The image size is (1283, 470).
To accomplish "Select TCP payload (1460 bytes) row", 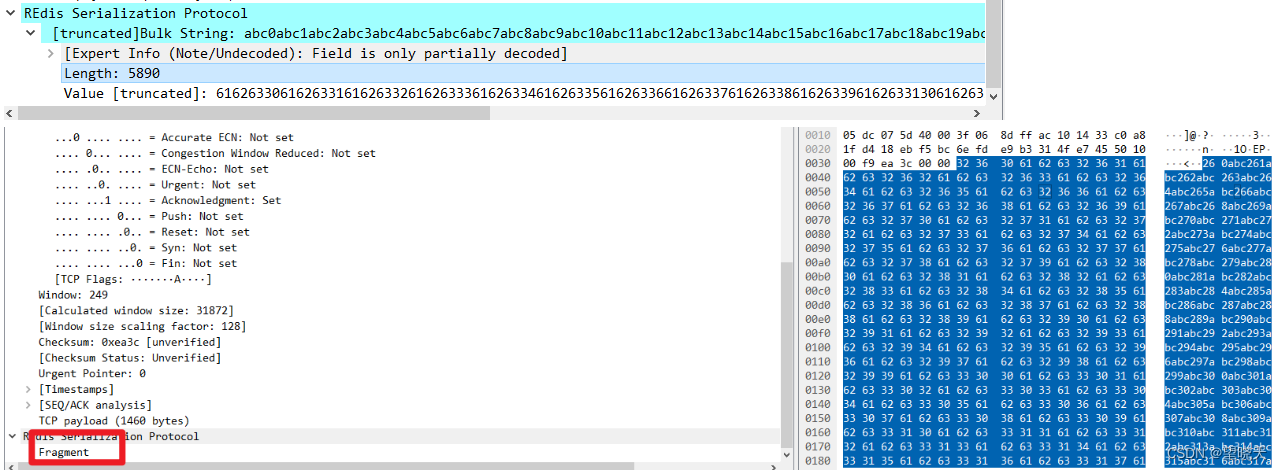I will (113, 421).
